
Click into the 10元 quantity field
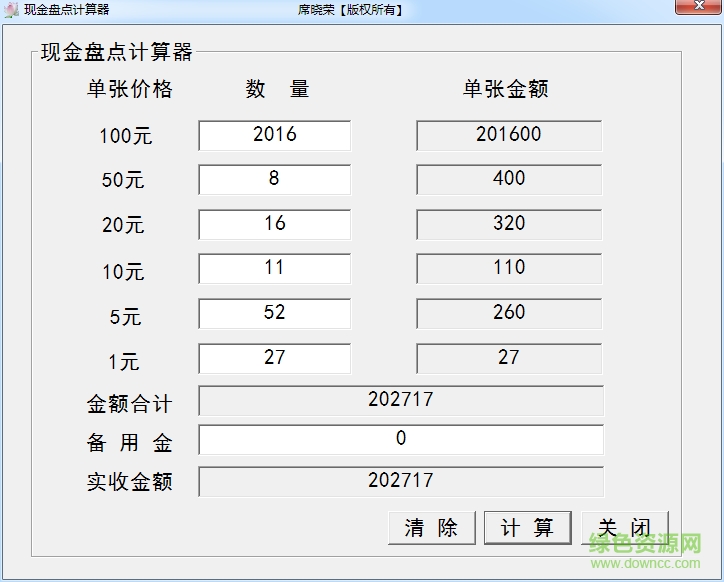(x=275, y=268)
